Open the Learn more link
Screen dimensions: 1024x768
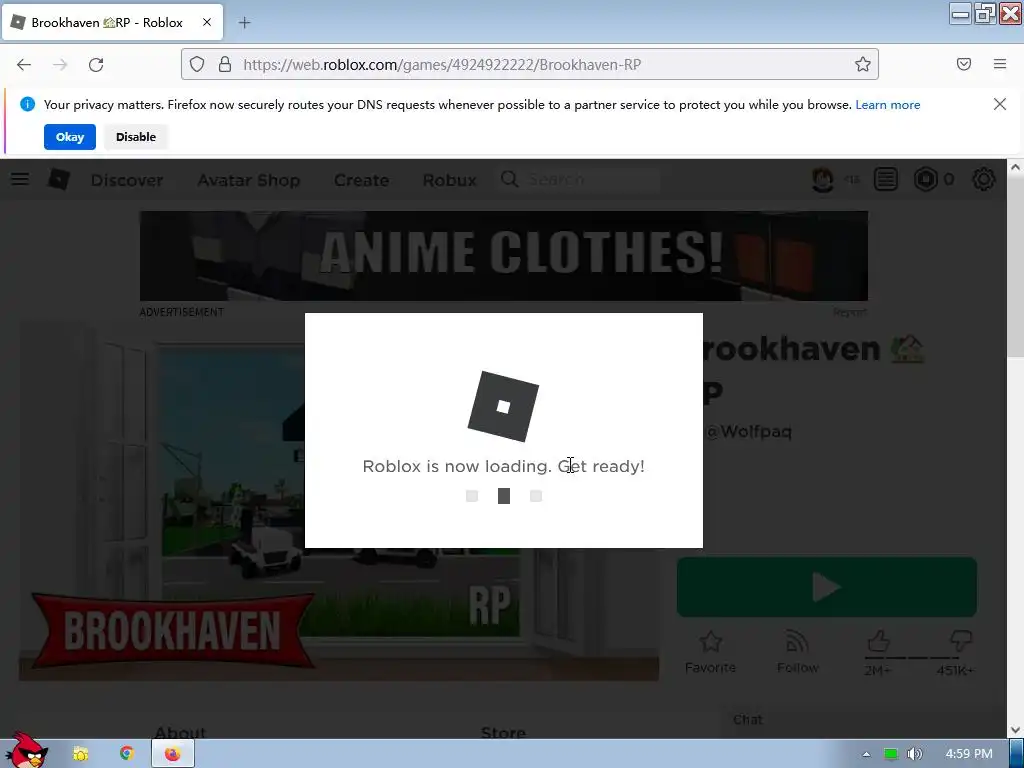pos(888,104)
